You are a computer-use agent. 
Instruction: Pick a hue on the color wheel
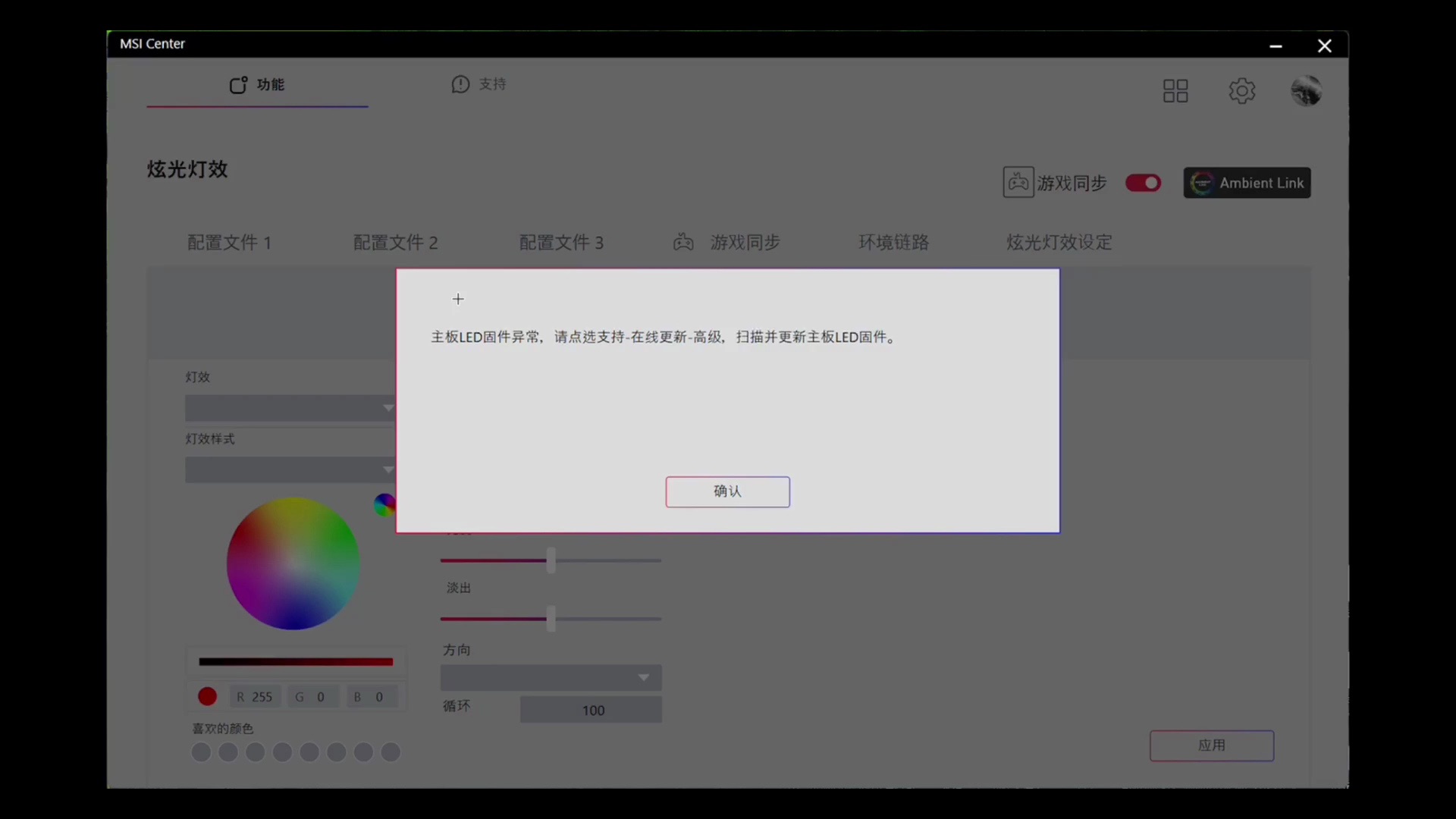point(293,563)
